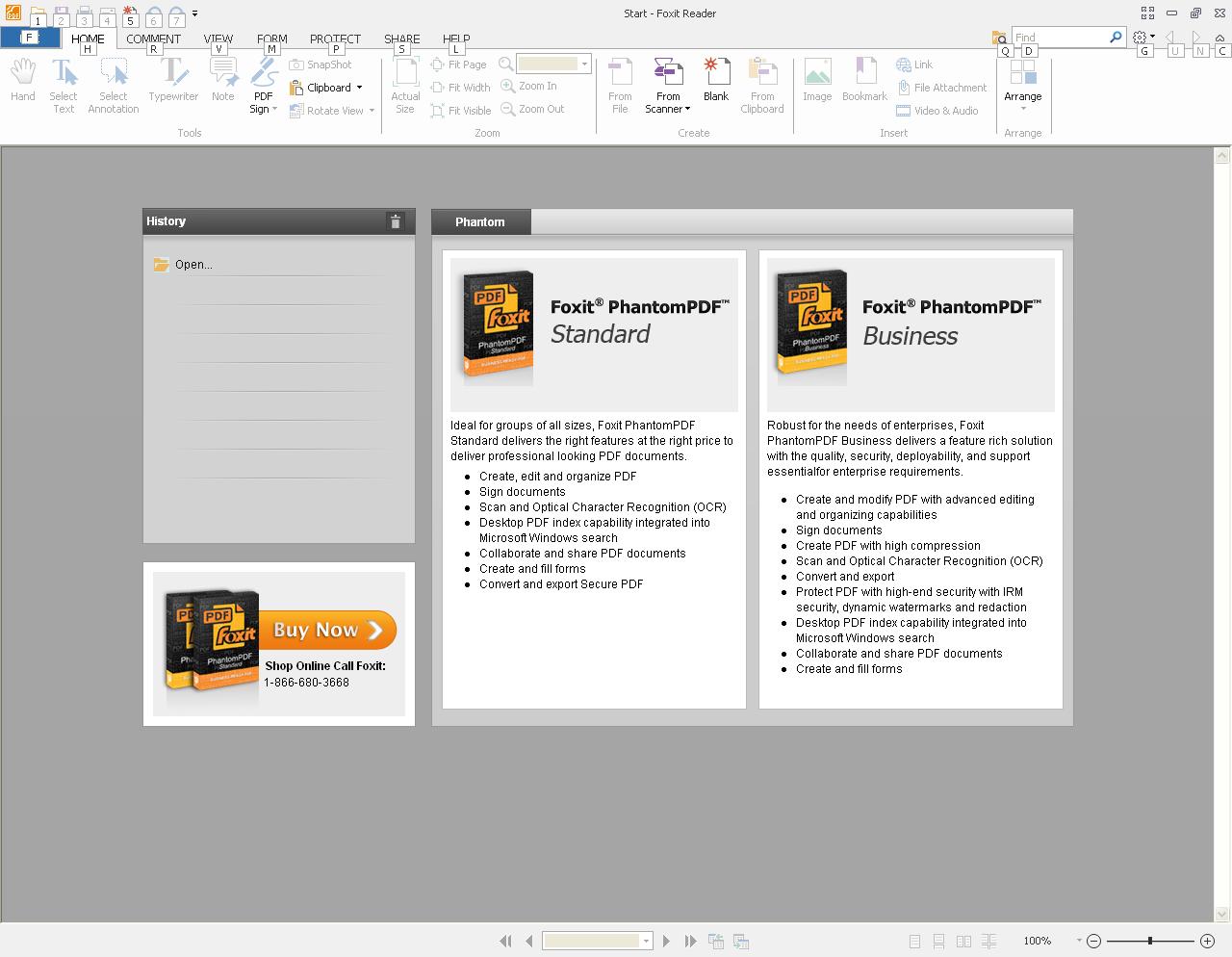The width and height of the screenshot is (1232, 957).
Task: Go to the previous page in the status bar
Action: [x=528, y=941]
